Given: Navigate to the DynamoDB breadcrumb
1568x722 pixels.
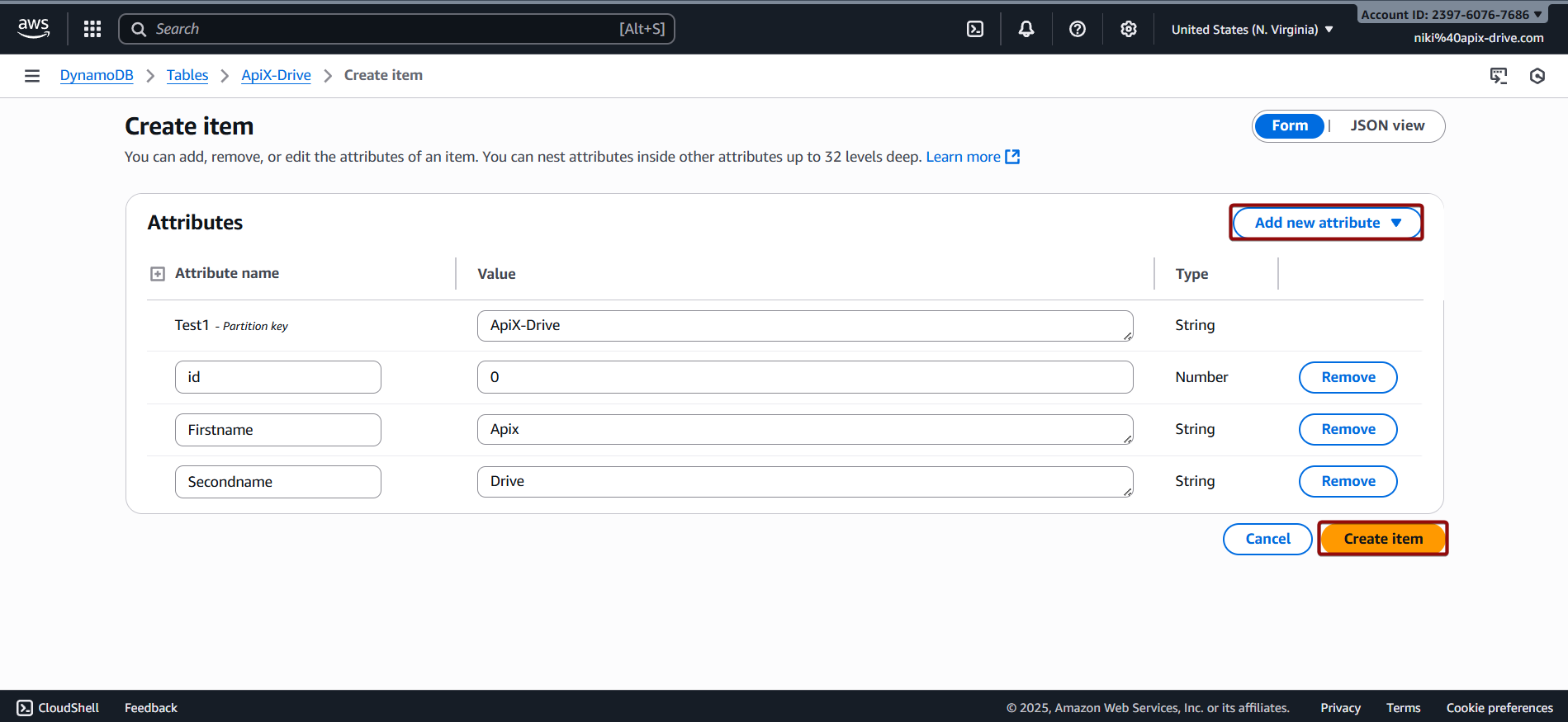Looking at the screenshot, I should 97,75.
